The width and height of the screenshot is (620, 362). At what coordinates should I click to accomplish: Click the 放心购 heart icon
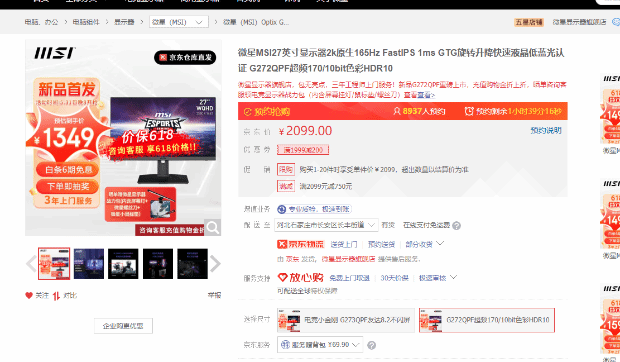tap(282, 277)
